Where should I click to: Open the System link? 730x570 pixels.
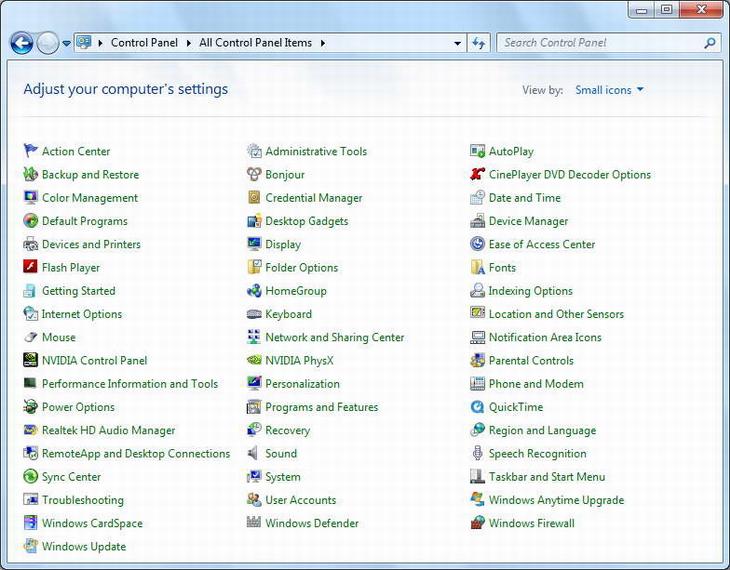(x=283, y=477)
